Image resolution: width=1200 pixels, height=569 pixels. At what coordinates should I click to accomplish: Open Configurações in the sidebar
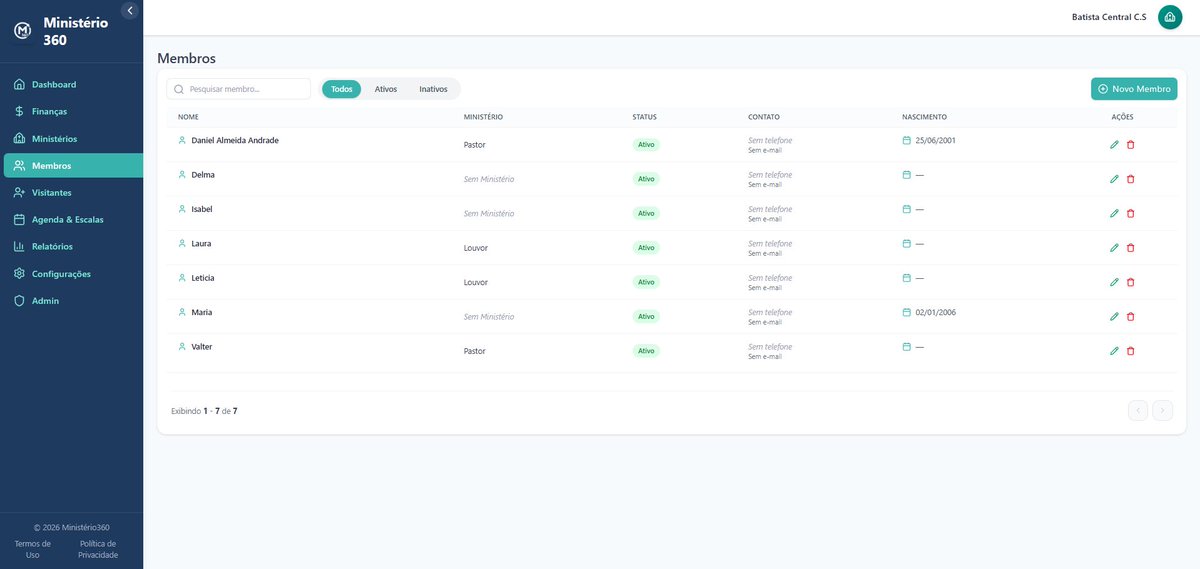(x=72, y=273)
